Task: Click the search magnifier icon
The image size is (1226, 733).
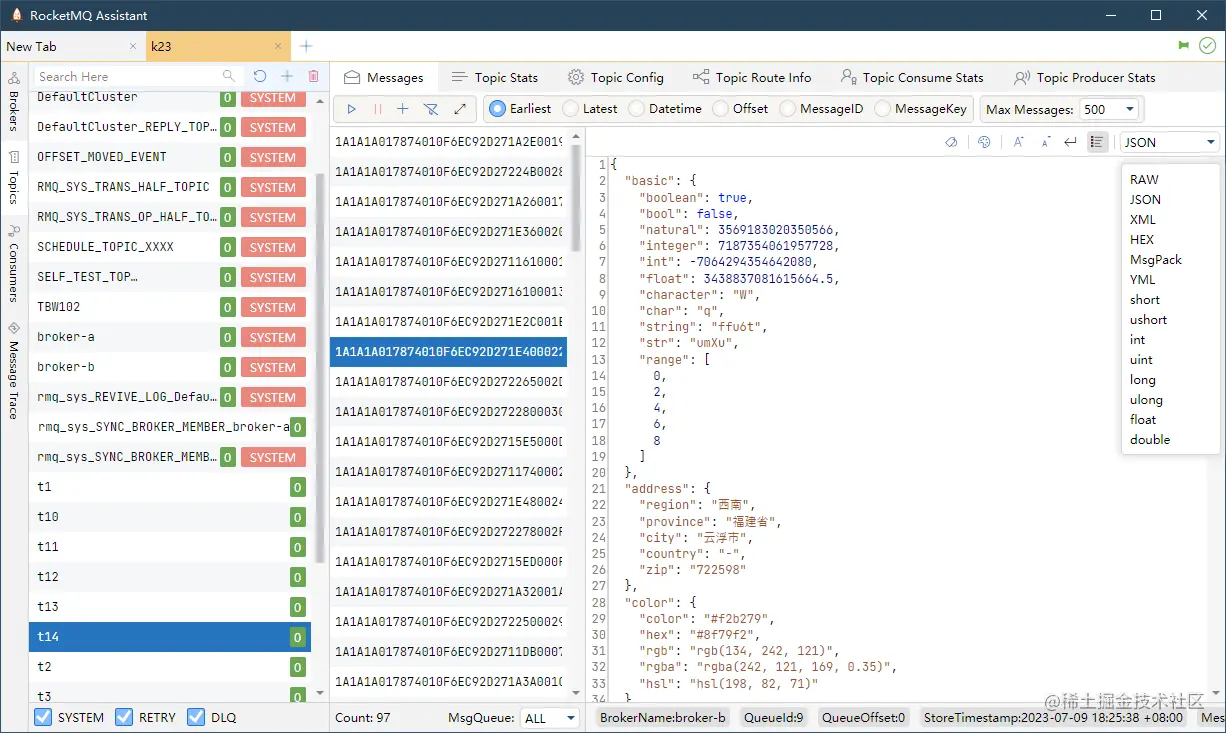Action: tap(229, 76)
